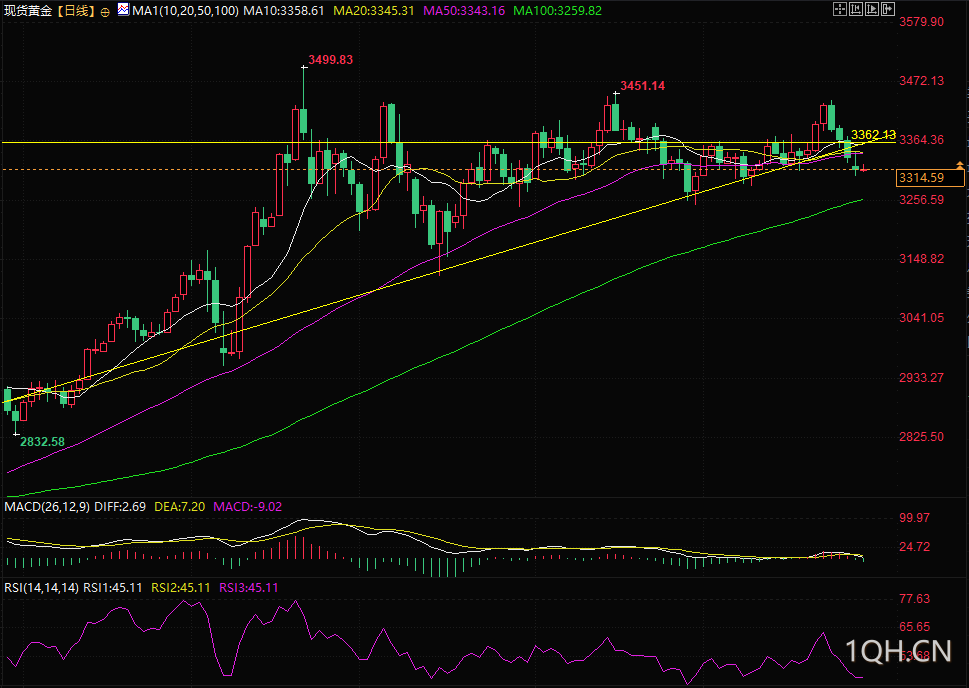969x688 pixels.
Task: Open RSI(14,14,14) indicator settings
Action: click(41, 588)
